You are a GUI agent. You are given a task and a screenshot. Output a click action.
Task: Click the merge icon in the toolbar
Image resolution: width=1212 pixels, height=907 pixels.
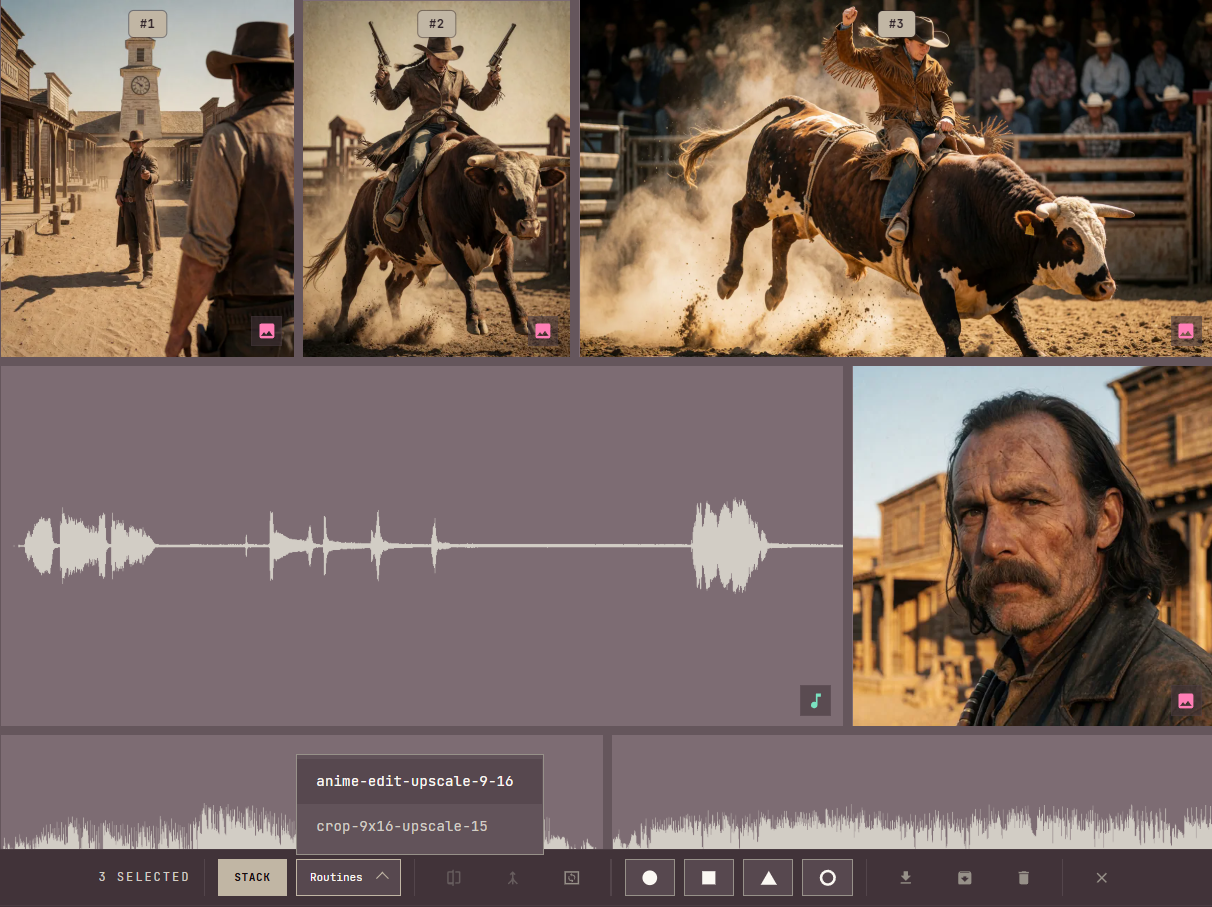point(513,877)
